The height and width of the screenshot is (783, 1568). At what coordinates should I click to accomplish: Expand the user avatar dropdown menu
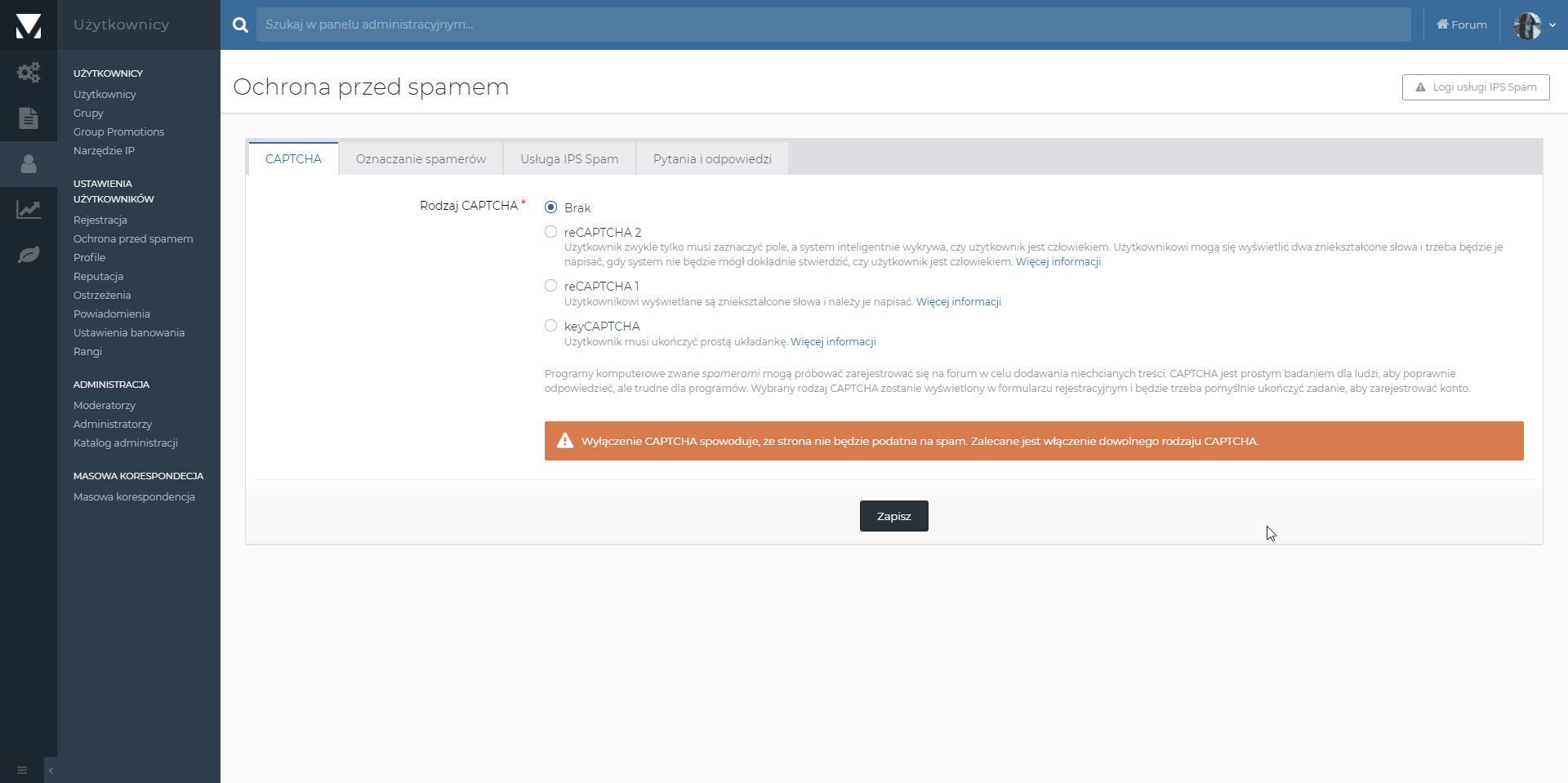pos(1535,25)
